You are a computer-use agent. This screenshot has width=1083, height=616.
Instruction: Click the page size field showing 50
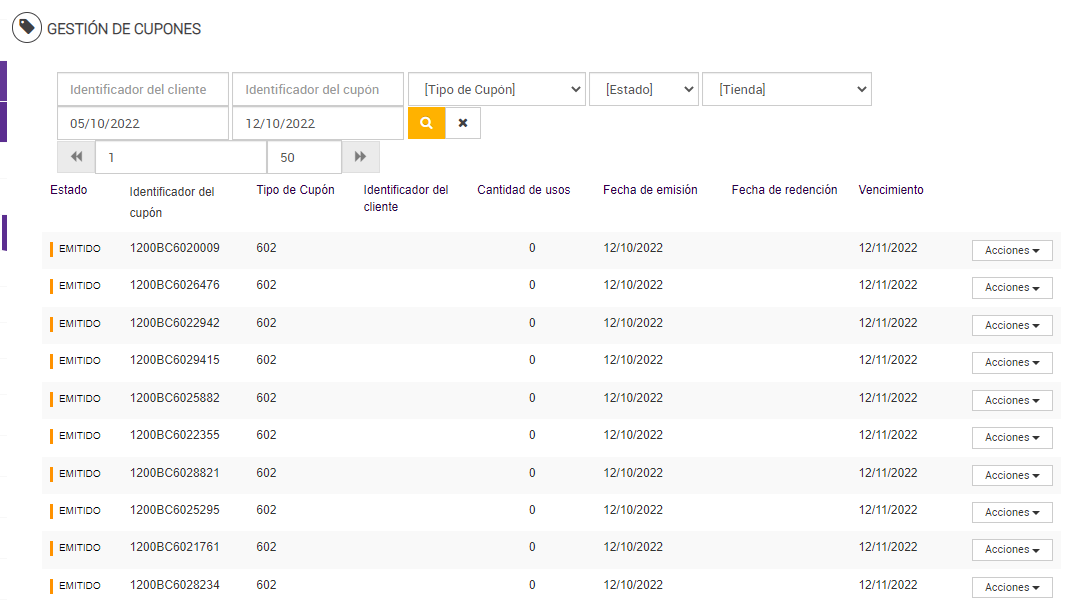tap(304, 157)
